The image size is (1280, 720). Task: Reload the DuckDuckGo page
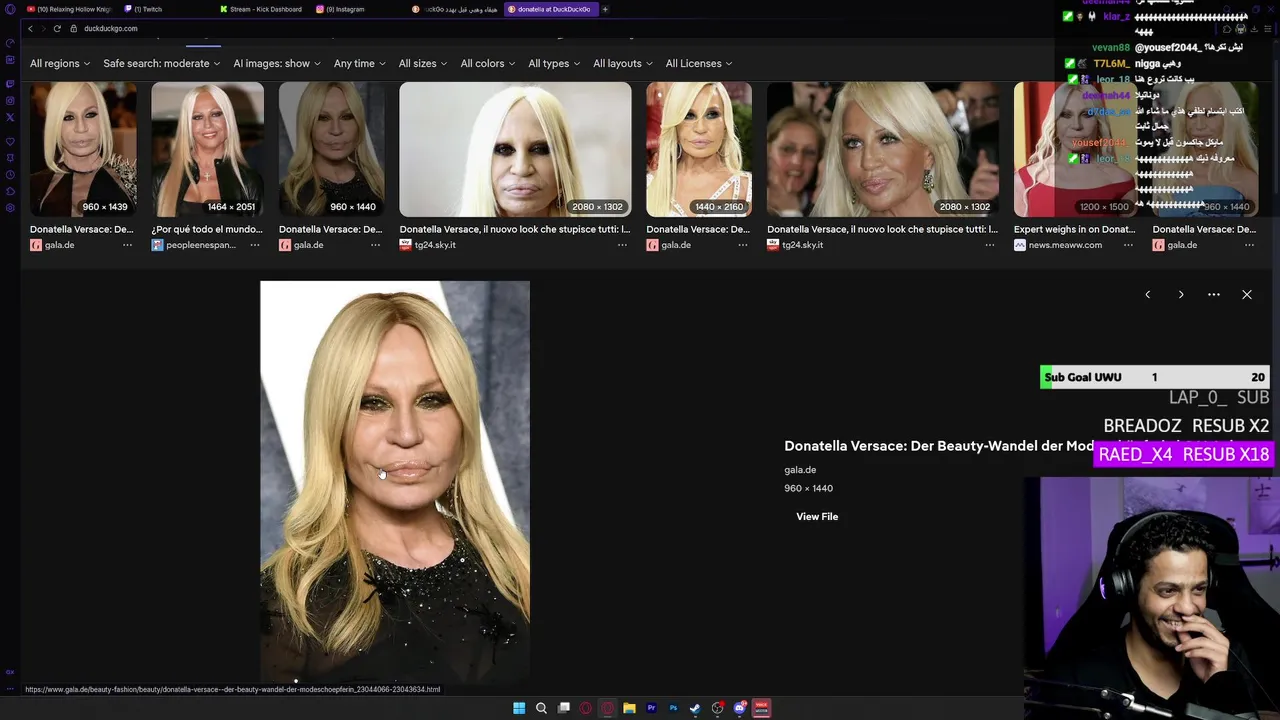coord(57,29)
